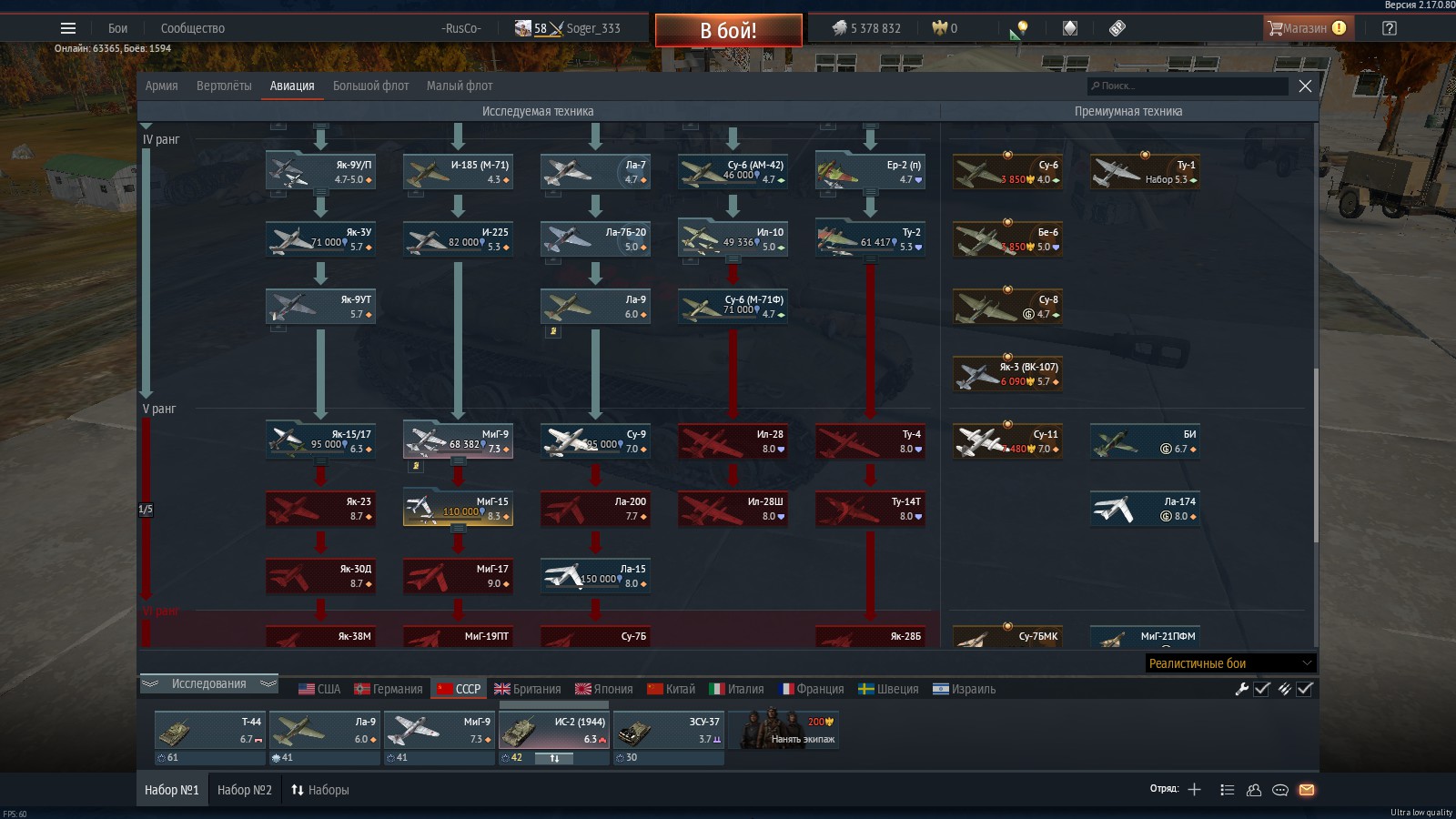The width and height of the screenshot is (1456, 819).
Task: Select the Италия nation tab
Action: (736, 689)
